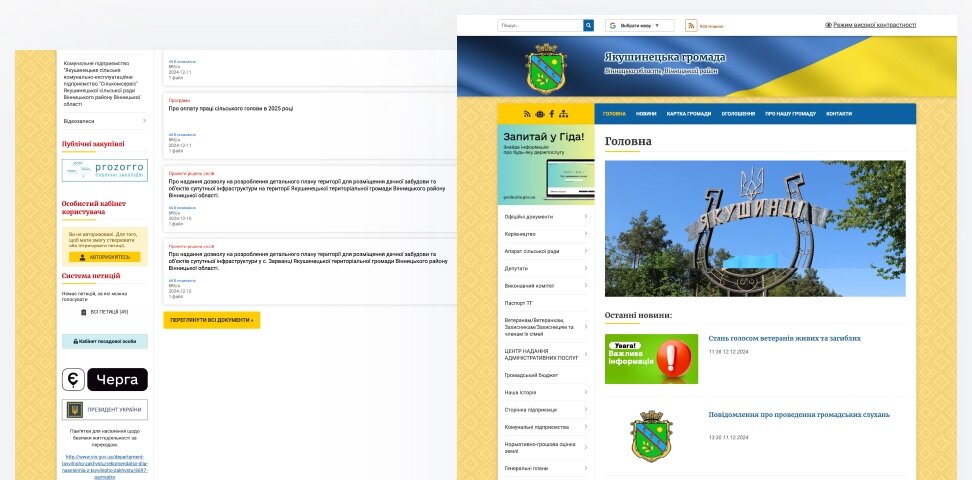Click the clipboard icon beside ВСІ ПЕТИЦІЇ

point(84,312)
